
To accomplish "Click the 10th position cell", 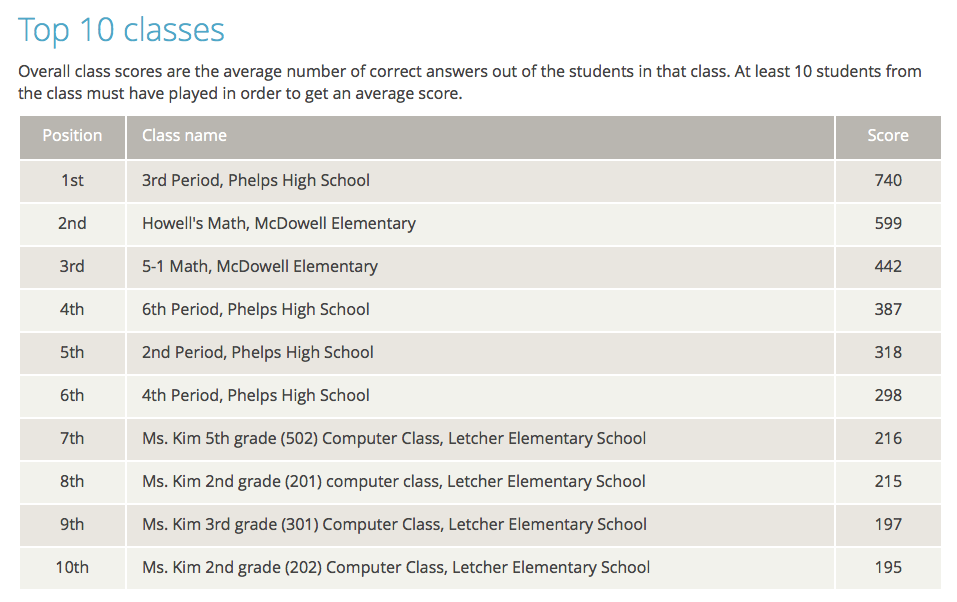I will point(72,568).
